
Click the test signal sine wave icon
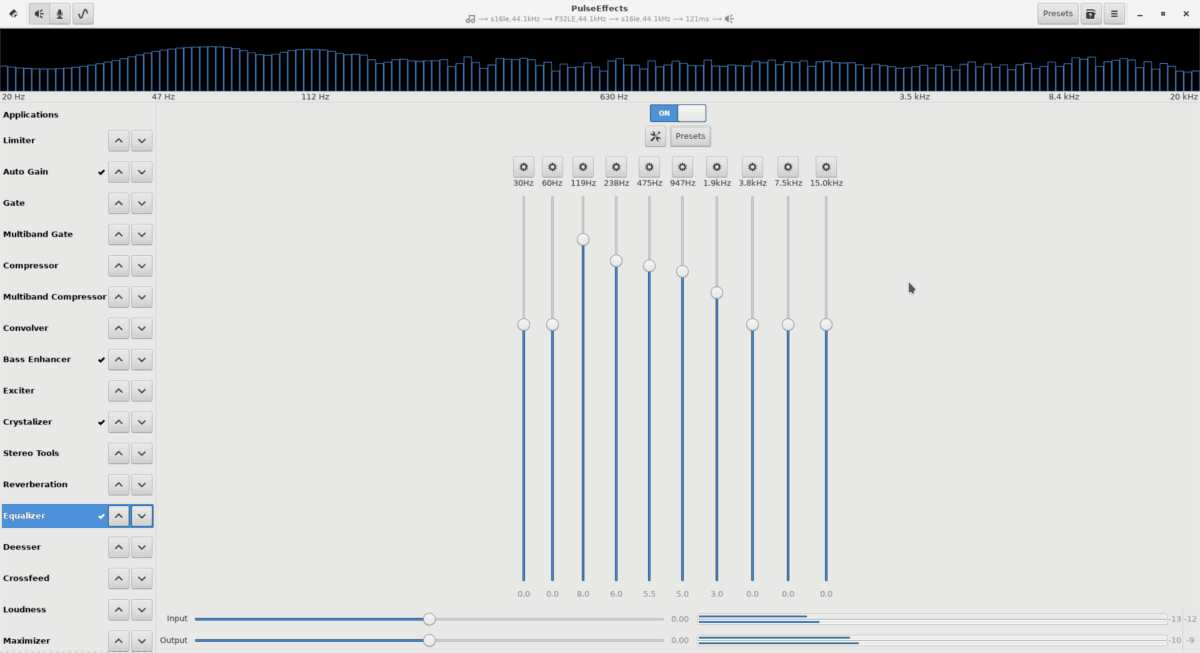pyautogui.click(x=83, y=13)
